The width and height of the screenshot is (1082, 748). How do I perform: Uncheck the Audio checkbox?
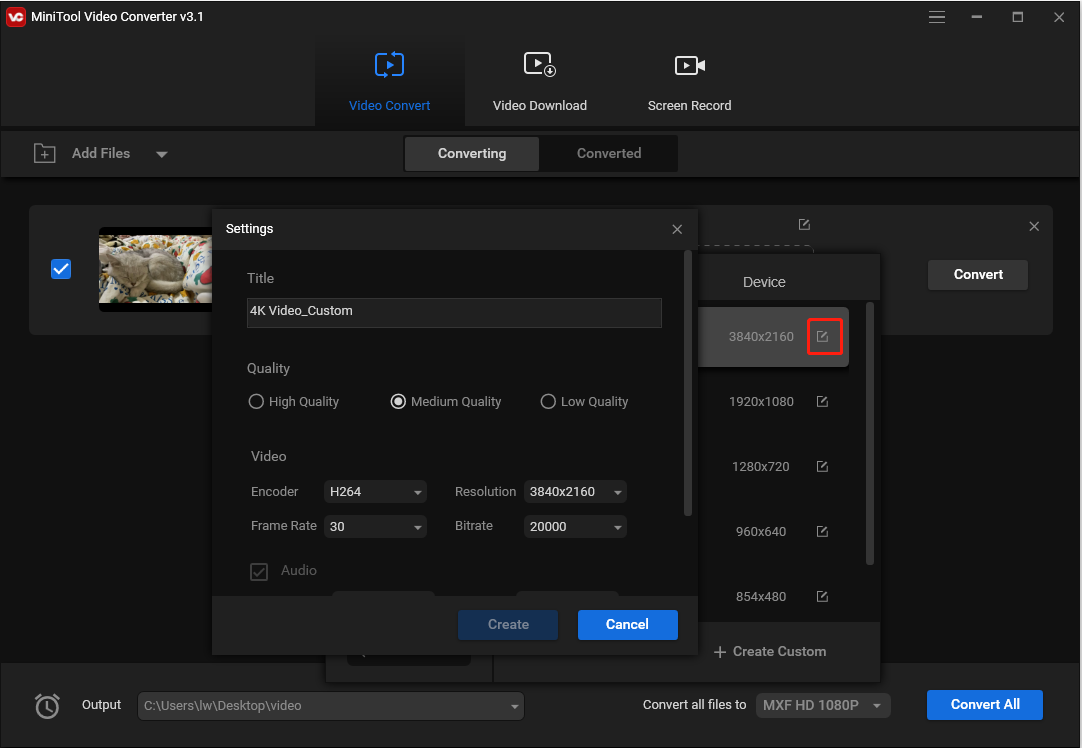point(258,571)
